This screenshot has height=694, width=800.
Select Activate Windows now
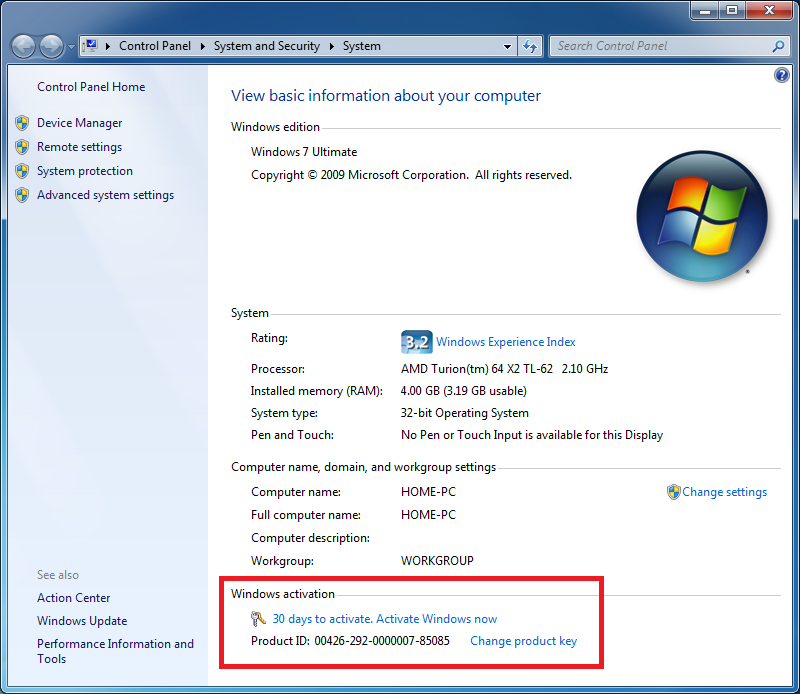click(436, 619)
